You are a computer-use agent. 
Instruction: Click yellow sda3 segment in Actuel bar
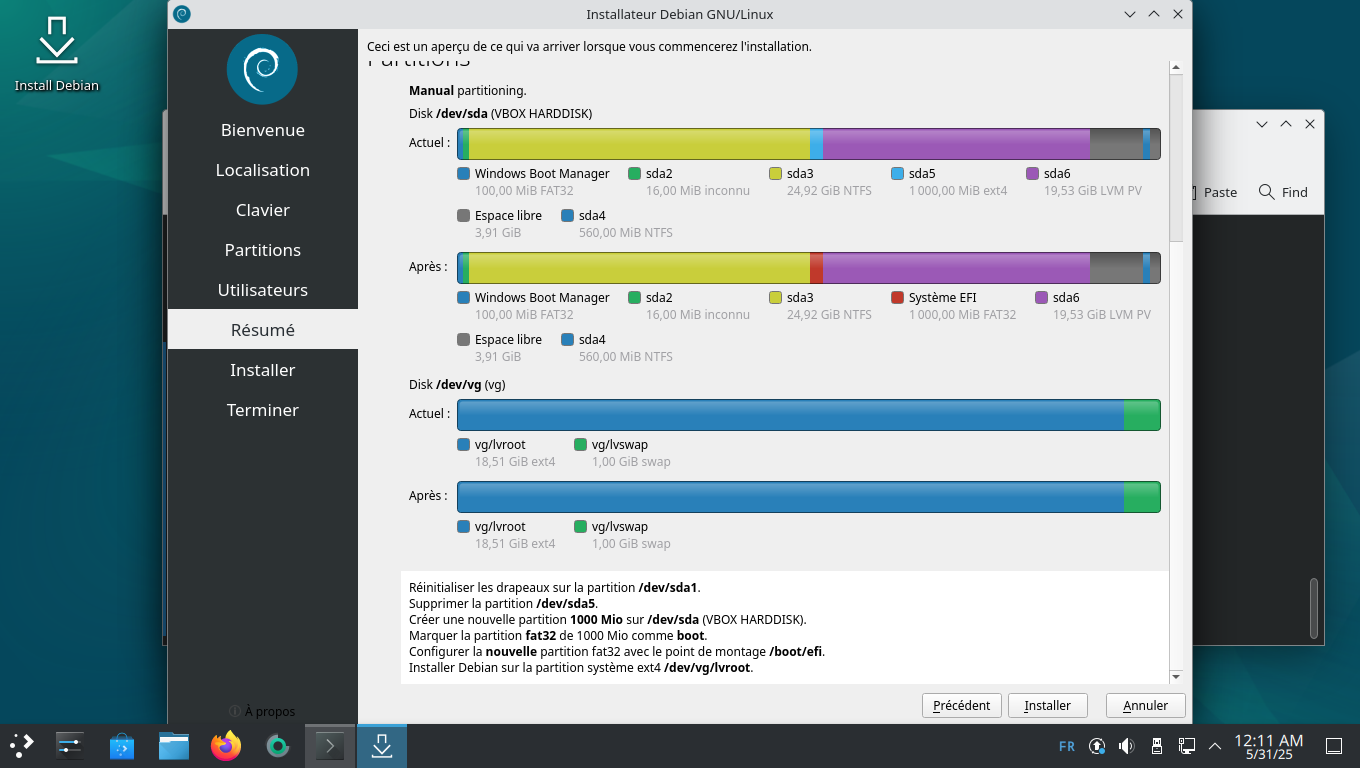[639, 144]
